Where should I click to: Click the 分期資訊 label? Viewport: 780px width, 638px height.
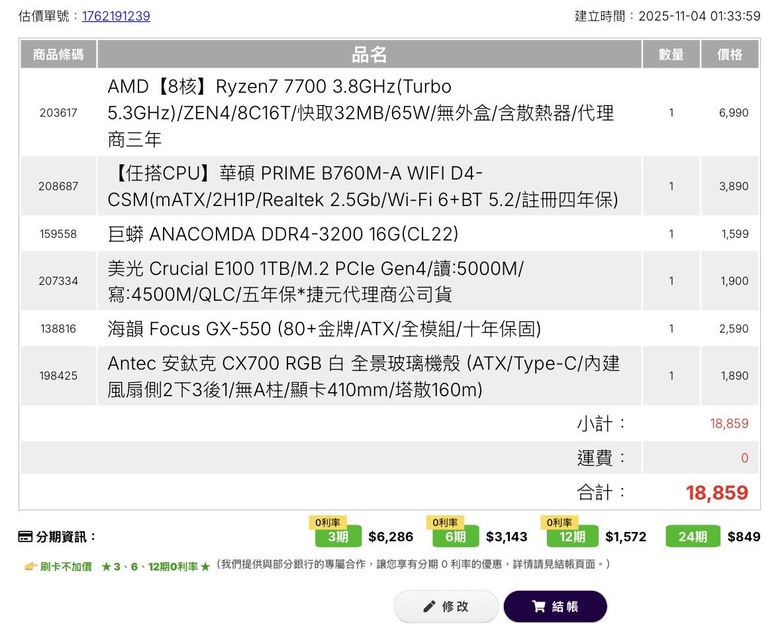pyautogui.click(x=66, y=537)
